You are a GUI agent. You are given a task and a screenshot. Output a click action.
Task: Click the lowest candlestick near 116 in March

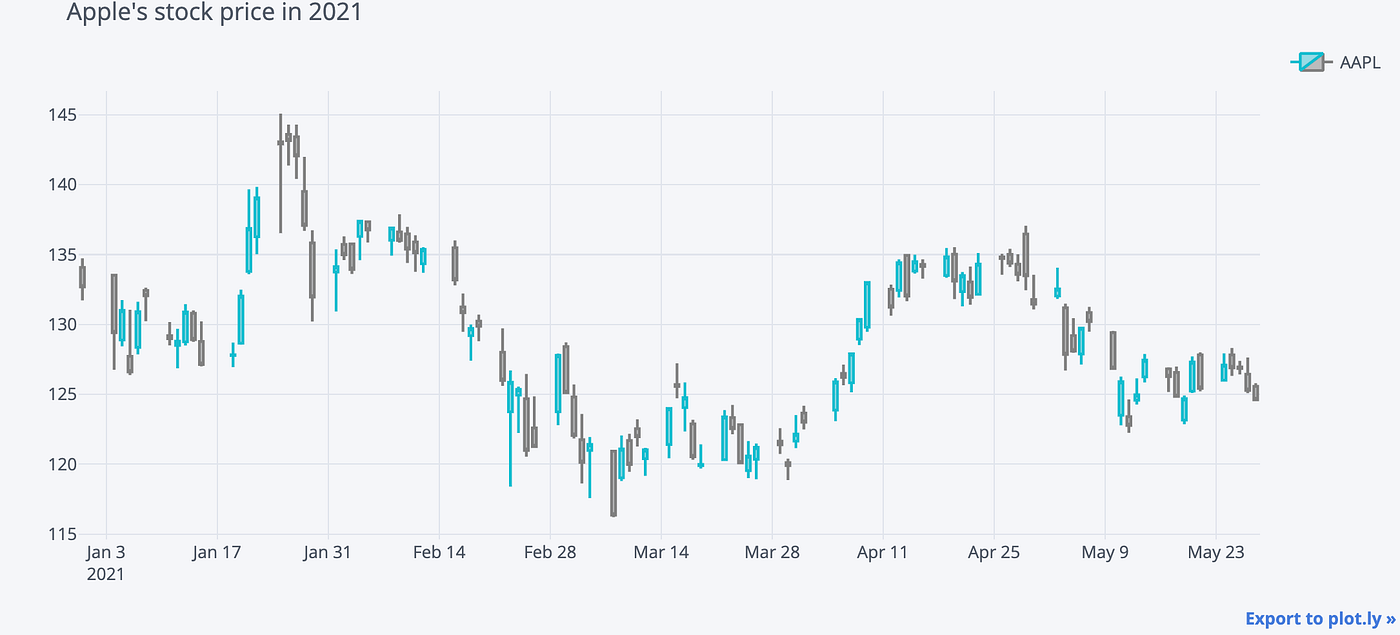tap(613, 483)
